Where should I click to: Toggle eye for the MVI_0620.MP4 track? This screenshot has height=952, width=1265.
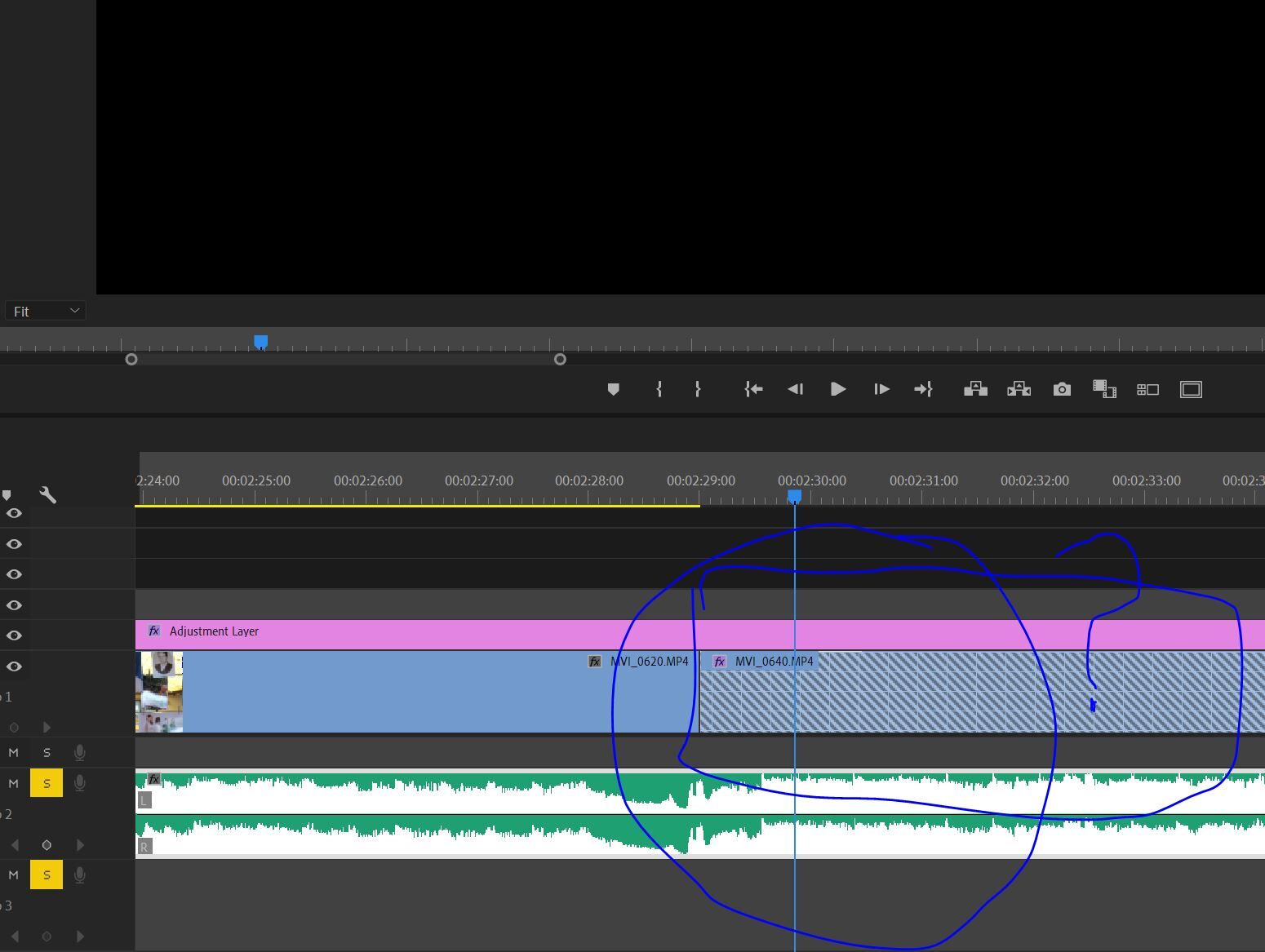(x=14, y=666)
